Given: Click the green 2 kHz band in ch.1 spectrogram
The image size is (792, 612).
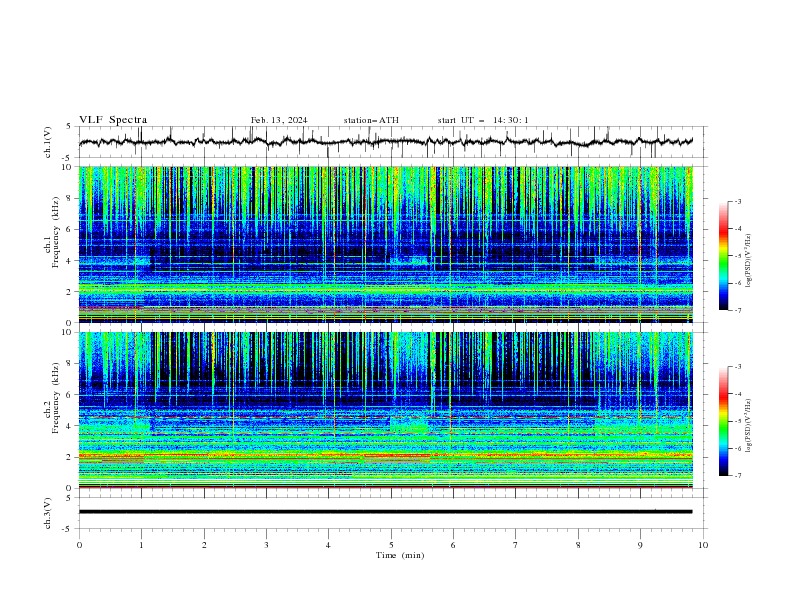Looking at the screenshot, I should tap(385, 288).
